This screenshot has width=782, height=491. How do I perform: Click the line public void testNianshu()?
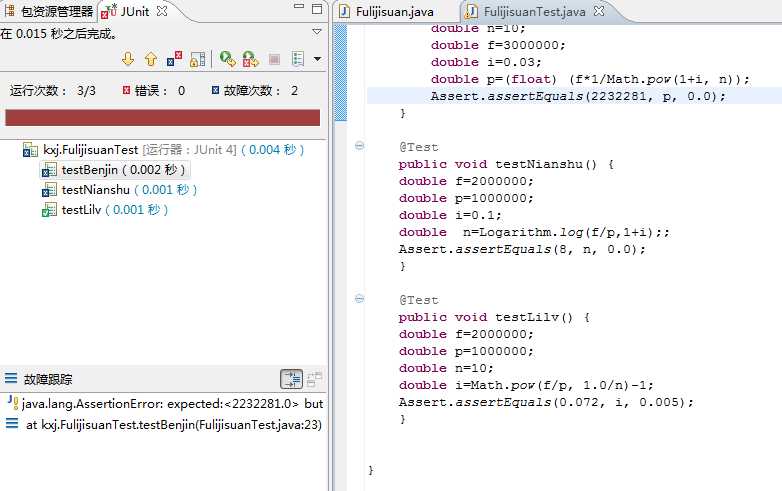[x=506, y=164]
